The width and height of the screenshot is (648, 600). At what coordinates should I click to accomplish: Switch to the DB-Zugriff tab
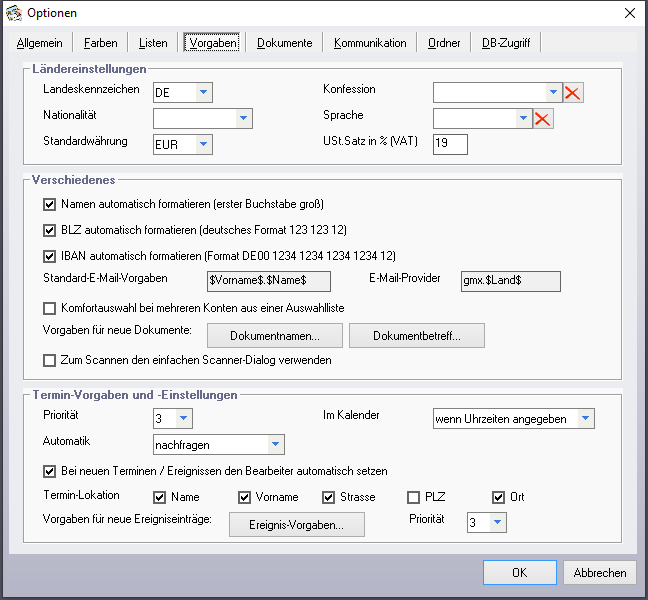pos(506,43)
